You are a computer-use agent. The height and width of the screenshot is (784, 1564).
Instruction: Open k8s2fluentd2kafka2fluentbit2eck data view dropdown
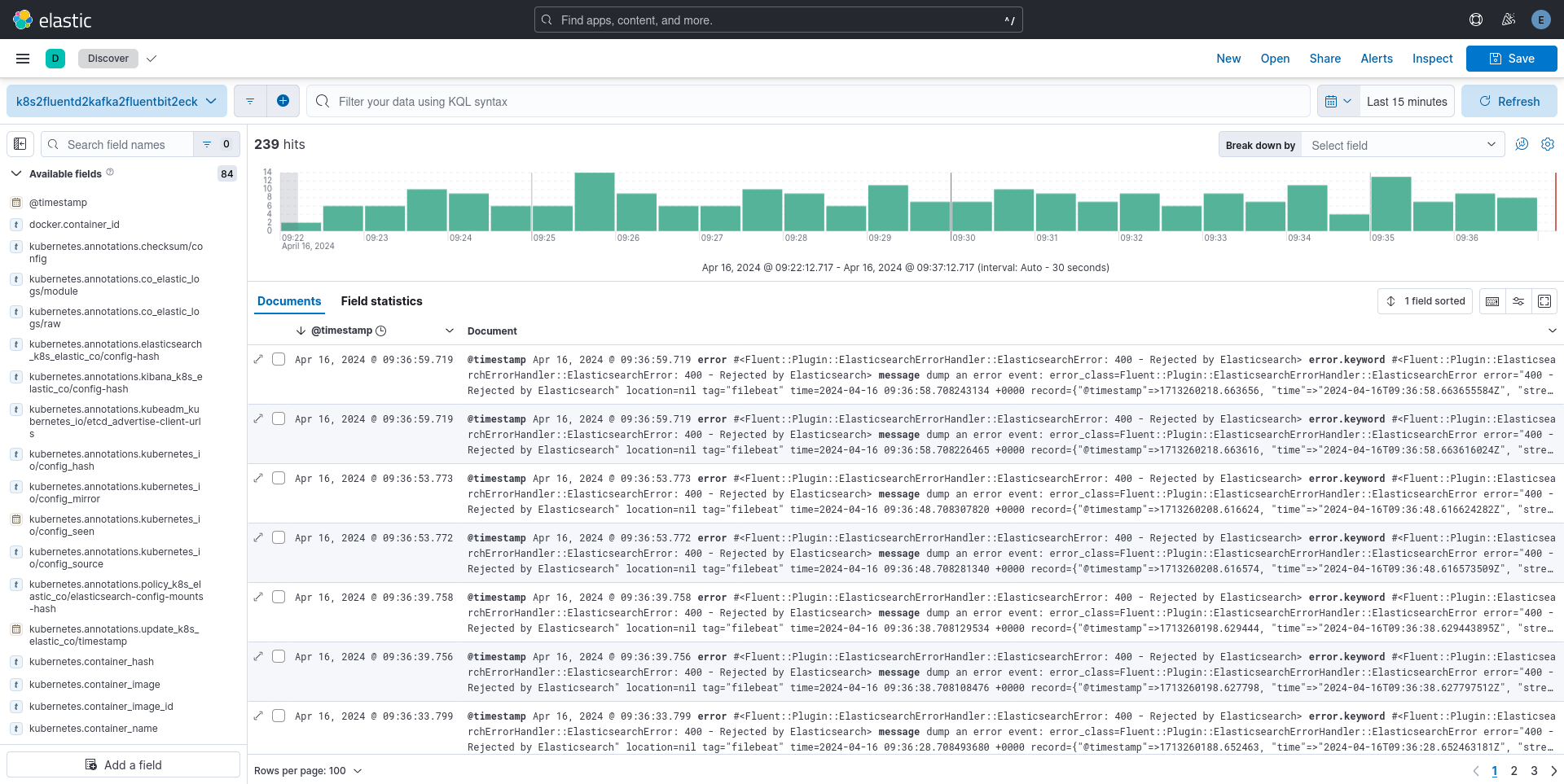(x=116, y=101)
